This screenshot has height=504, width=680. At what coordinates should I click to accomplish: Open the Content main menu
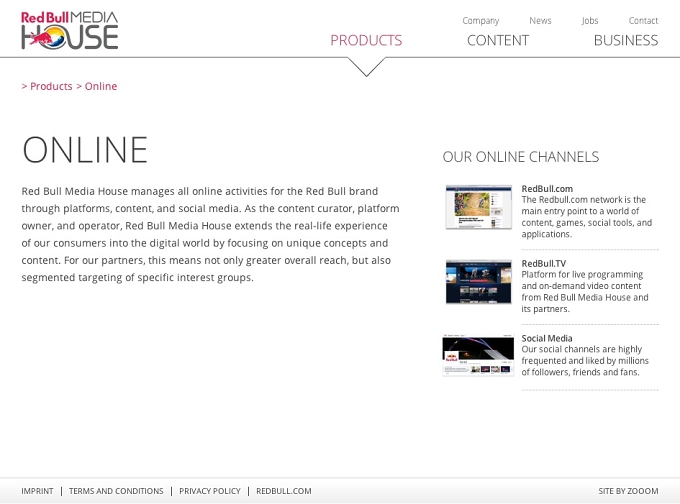[x=498, y=40]
